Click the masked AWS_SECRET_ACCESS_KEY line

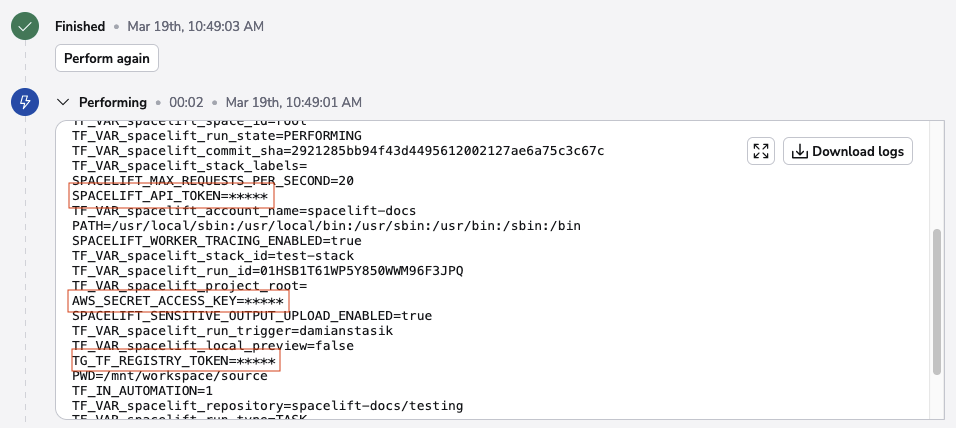179,301
